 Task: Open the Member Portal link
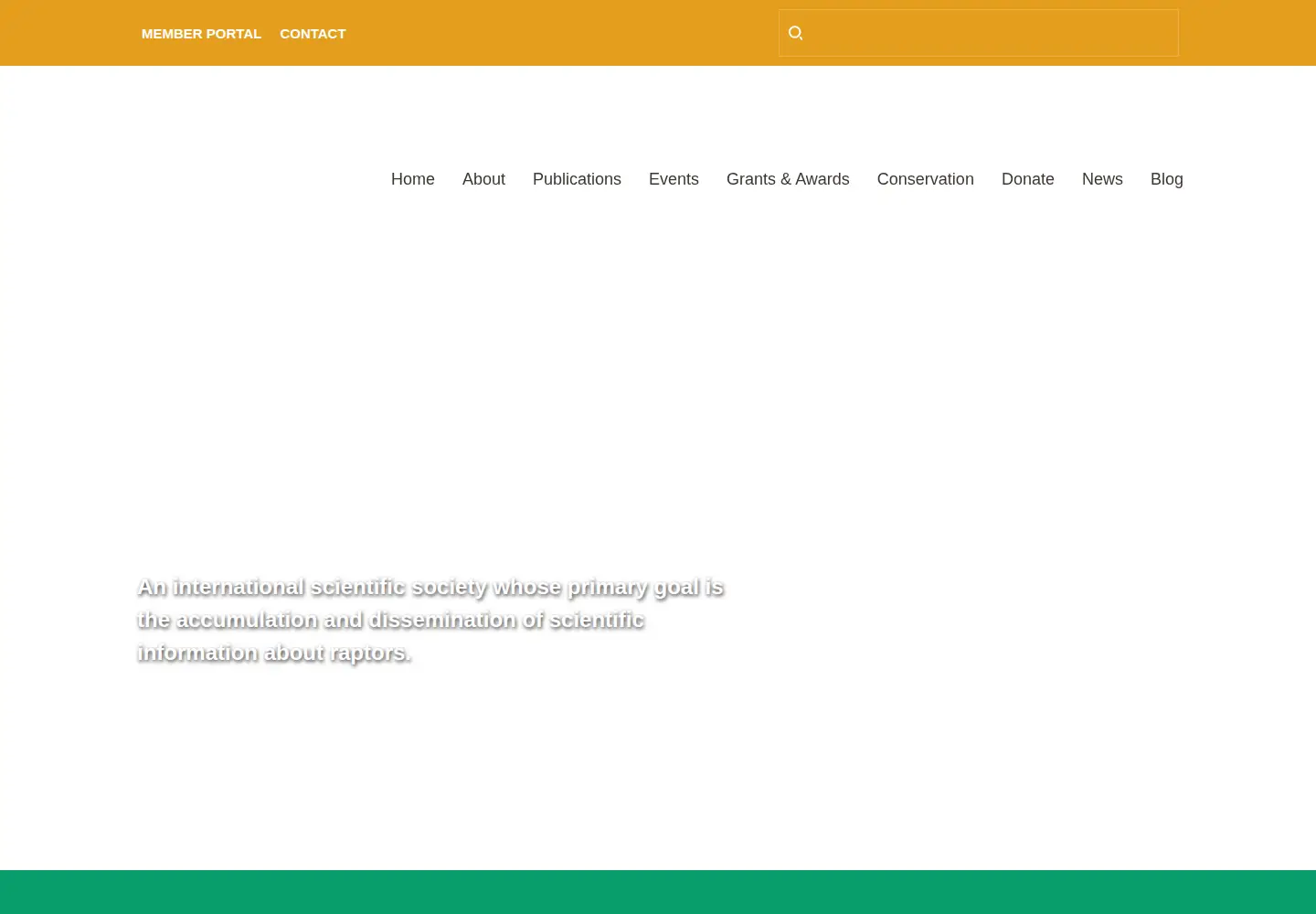click(x=201, y=34)
